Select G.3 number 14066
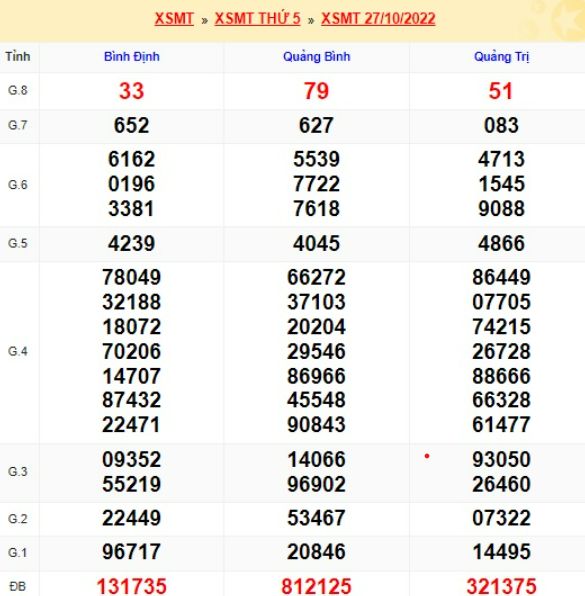 point(317,459)
